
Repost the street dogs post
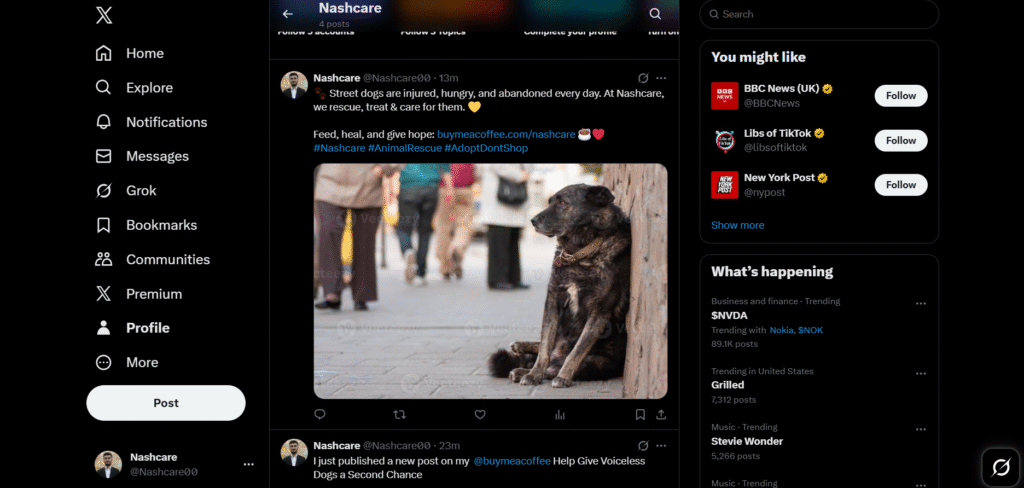[399, 414]
